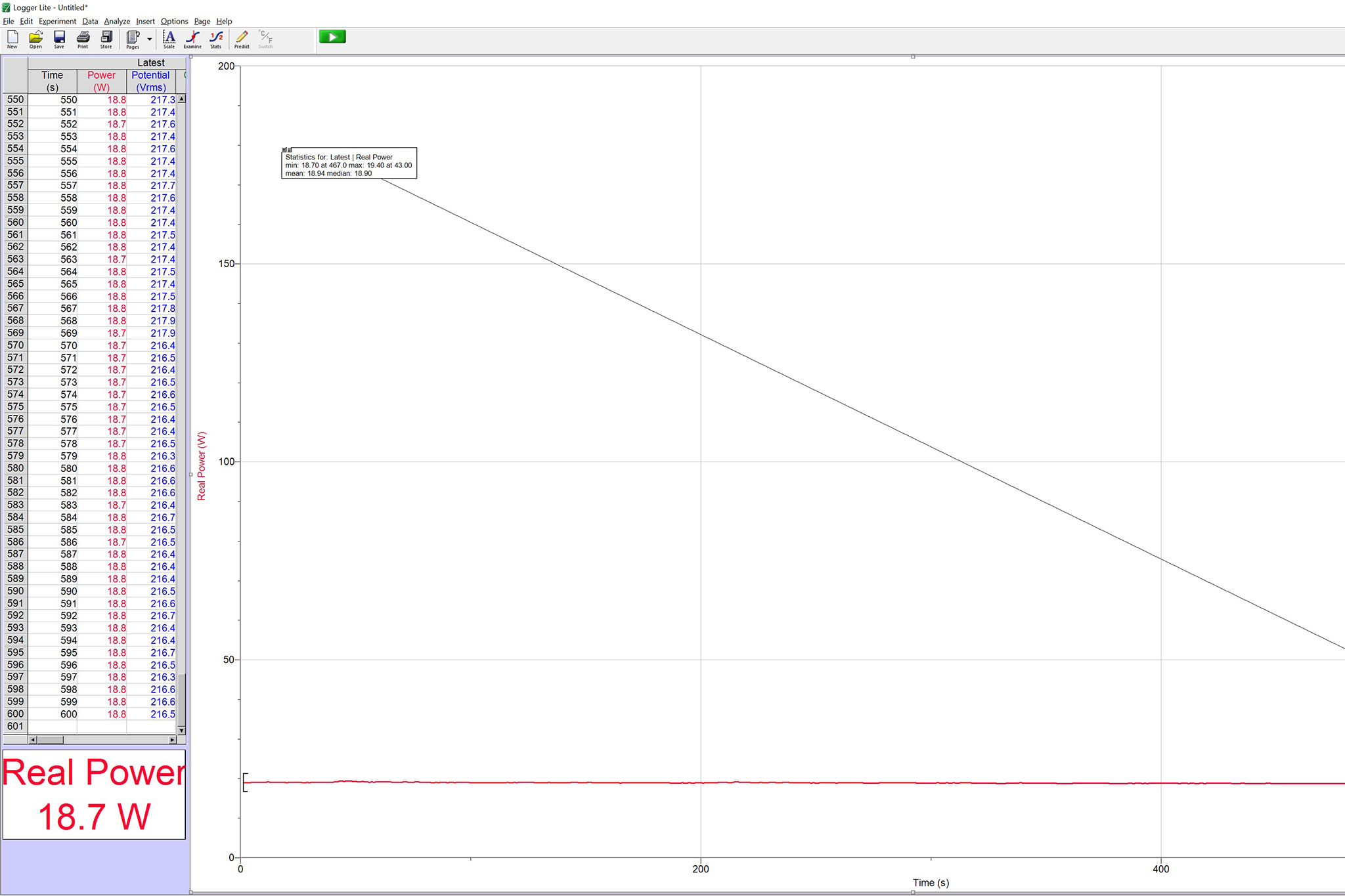Screen dimensions: 1345x896
Task: Click Potential value 216.3 in row 579
Action: (163, 456)
